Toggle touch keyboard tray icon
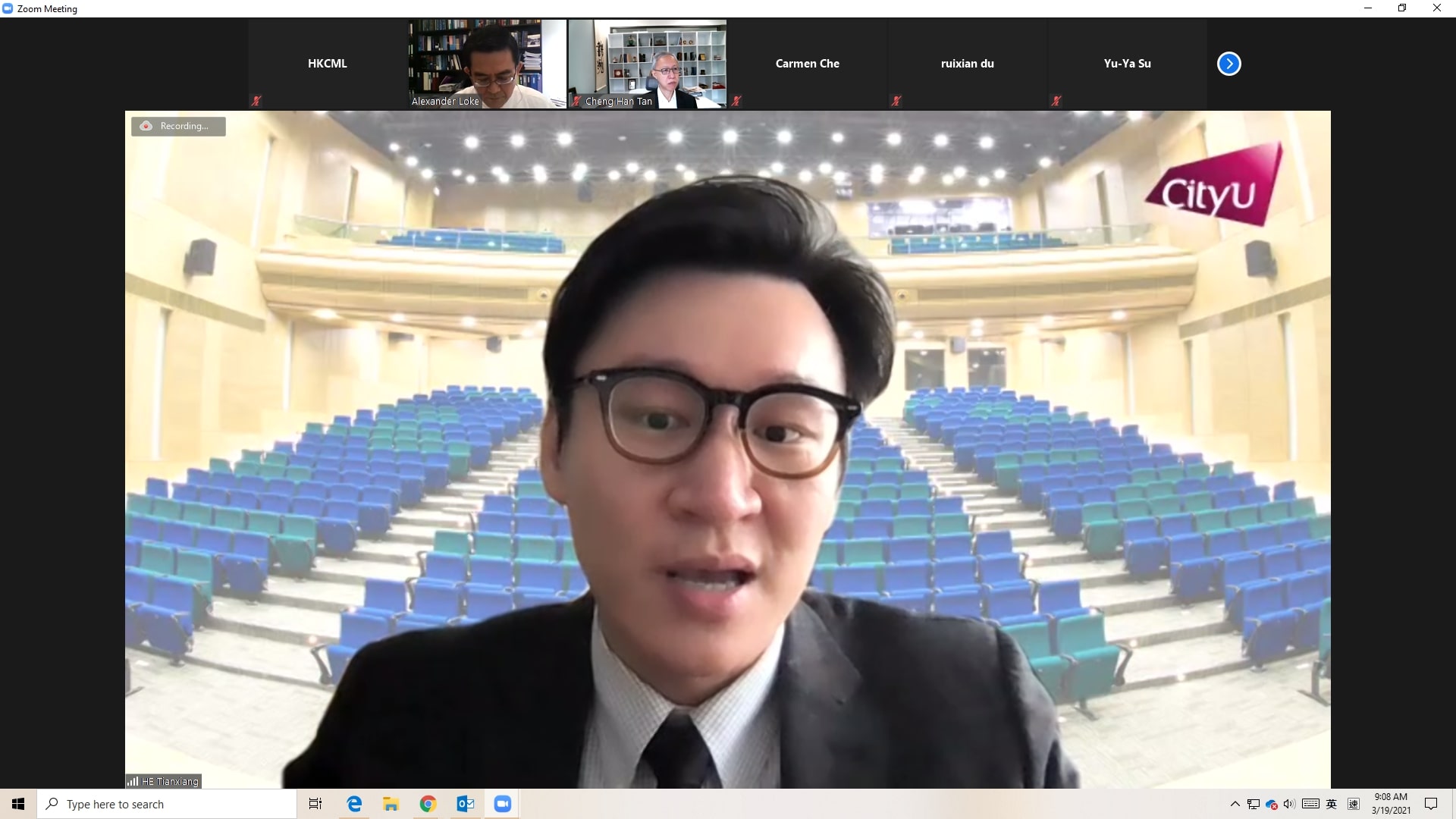 1310,804
